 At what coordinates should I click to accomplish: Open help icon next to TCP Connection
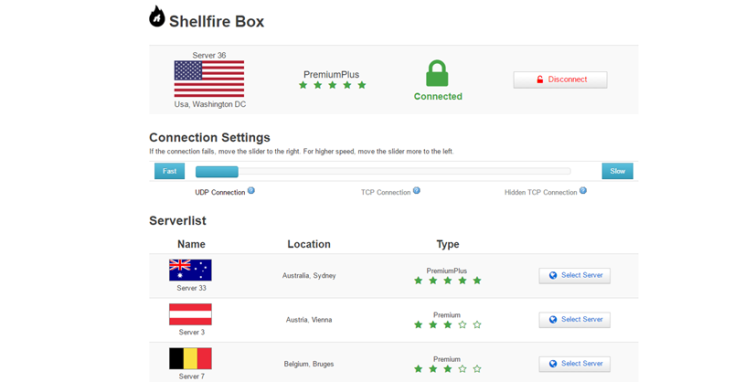point(417,191)
